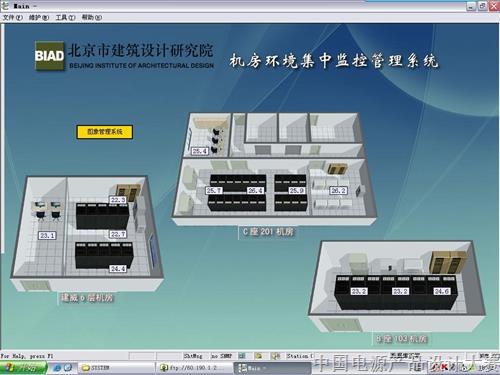The image size is (500, 375).
Task: Select the 建威 6 层机房 label
Action: (x=87, y=298)
